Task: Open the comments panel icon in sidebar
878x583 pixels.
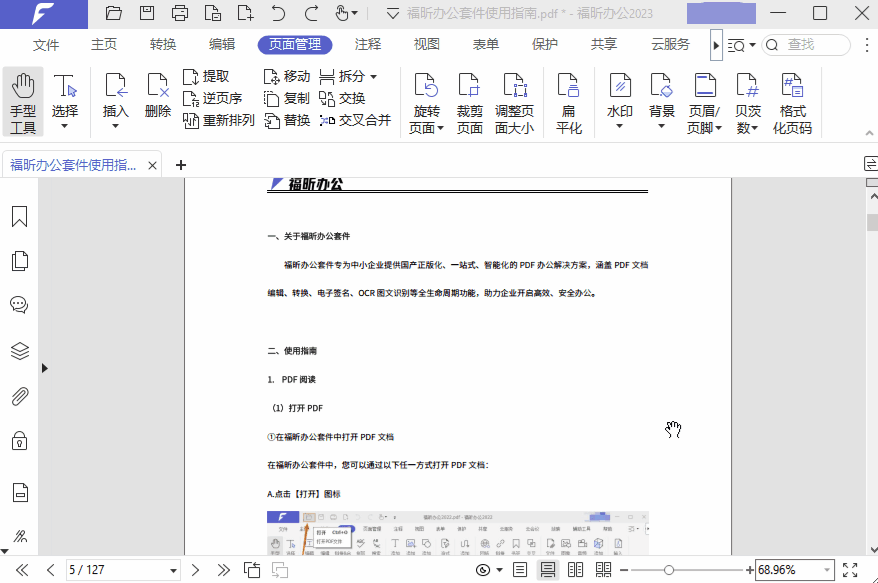Action: 19,305
